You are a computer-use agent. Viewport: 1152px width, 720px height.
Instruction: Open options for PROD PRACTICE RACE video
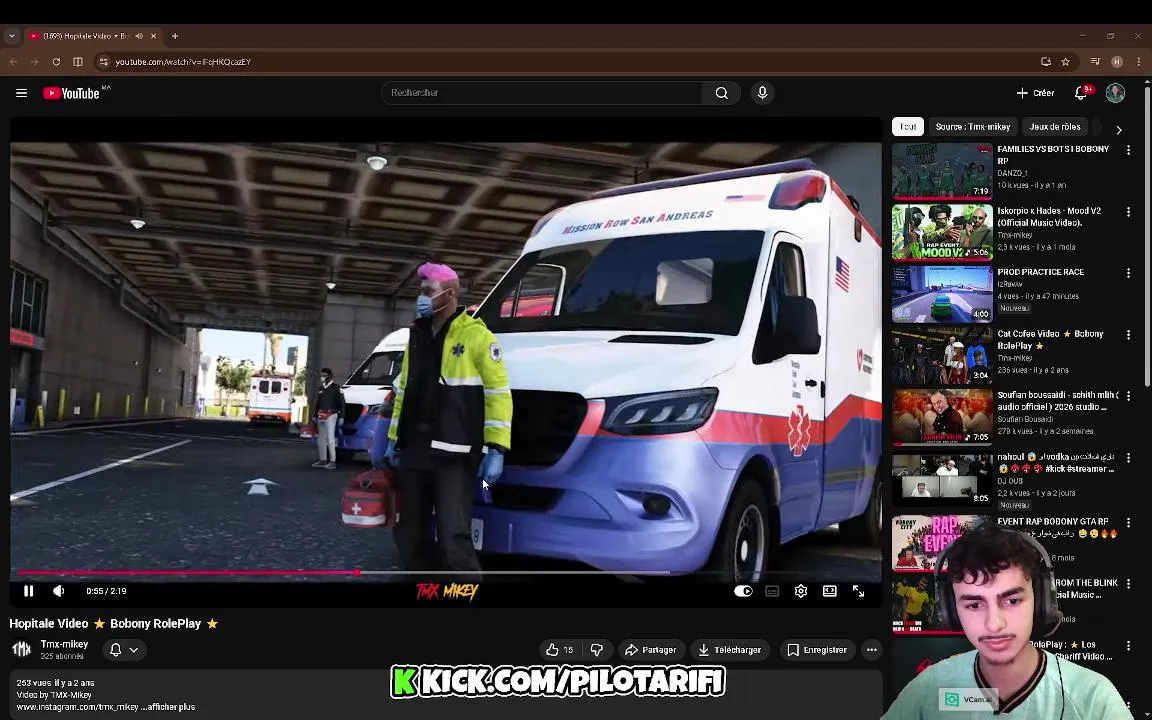point(1128,273)
